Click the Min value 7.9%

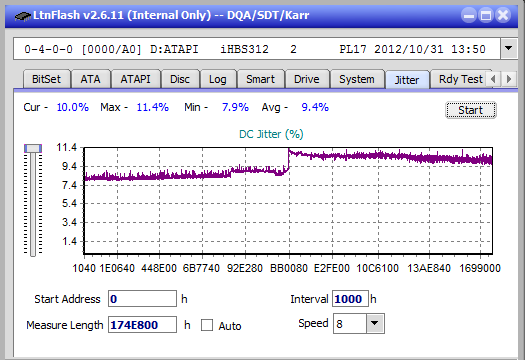click(235, 107)
